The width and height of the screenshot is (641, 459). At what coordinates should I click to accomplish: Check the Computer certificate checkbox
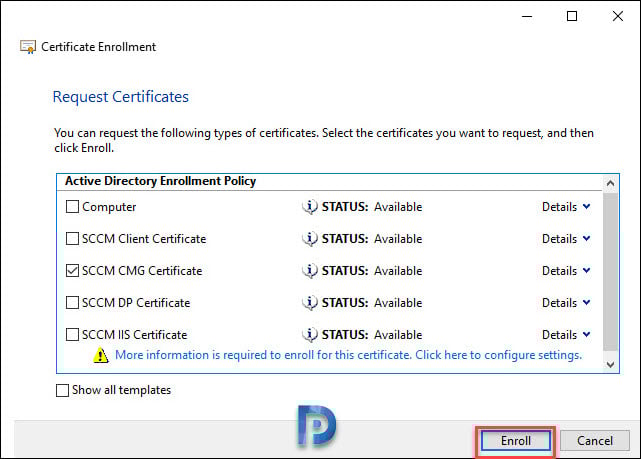[x=72, y=207]
